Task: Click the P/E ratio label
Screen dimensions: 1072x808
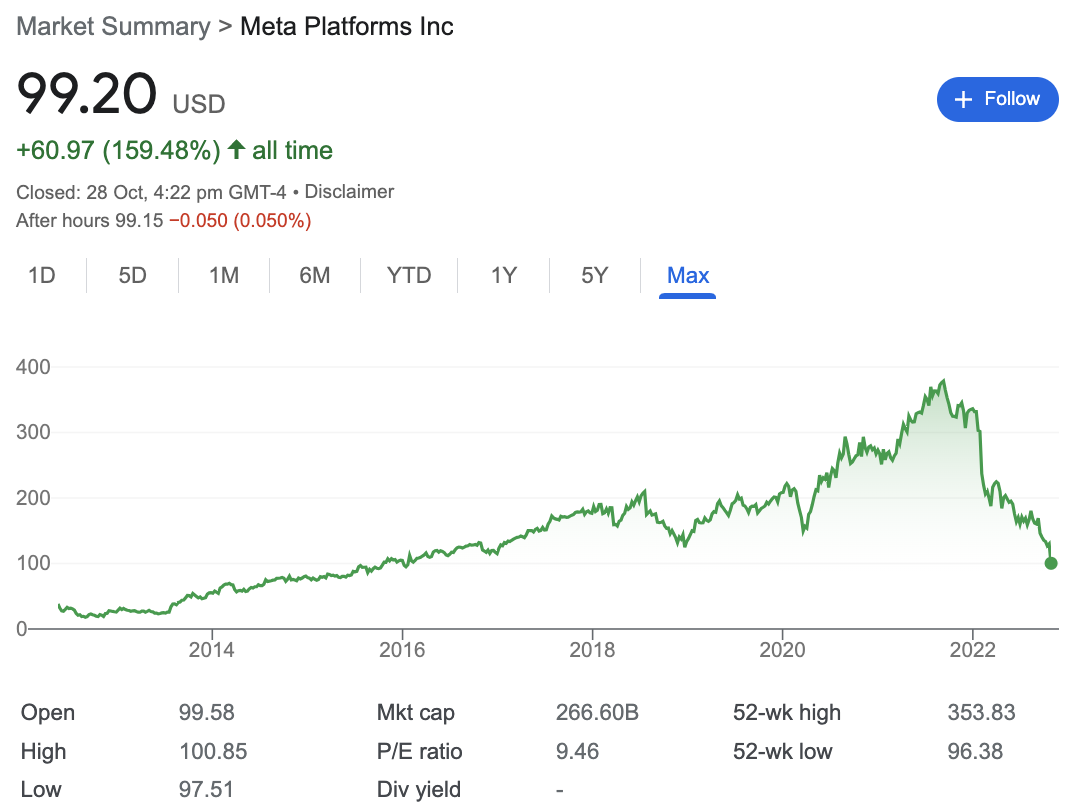Action: point(419,751)
